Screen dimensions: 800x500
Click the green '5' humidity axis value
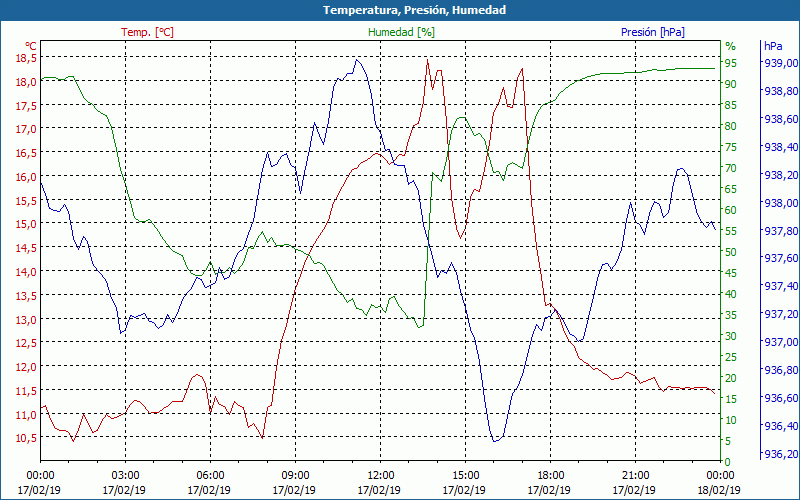728,441
